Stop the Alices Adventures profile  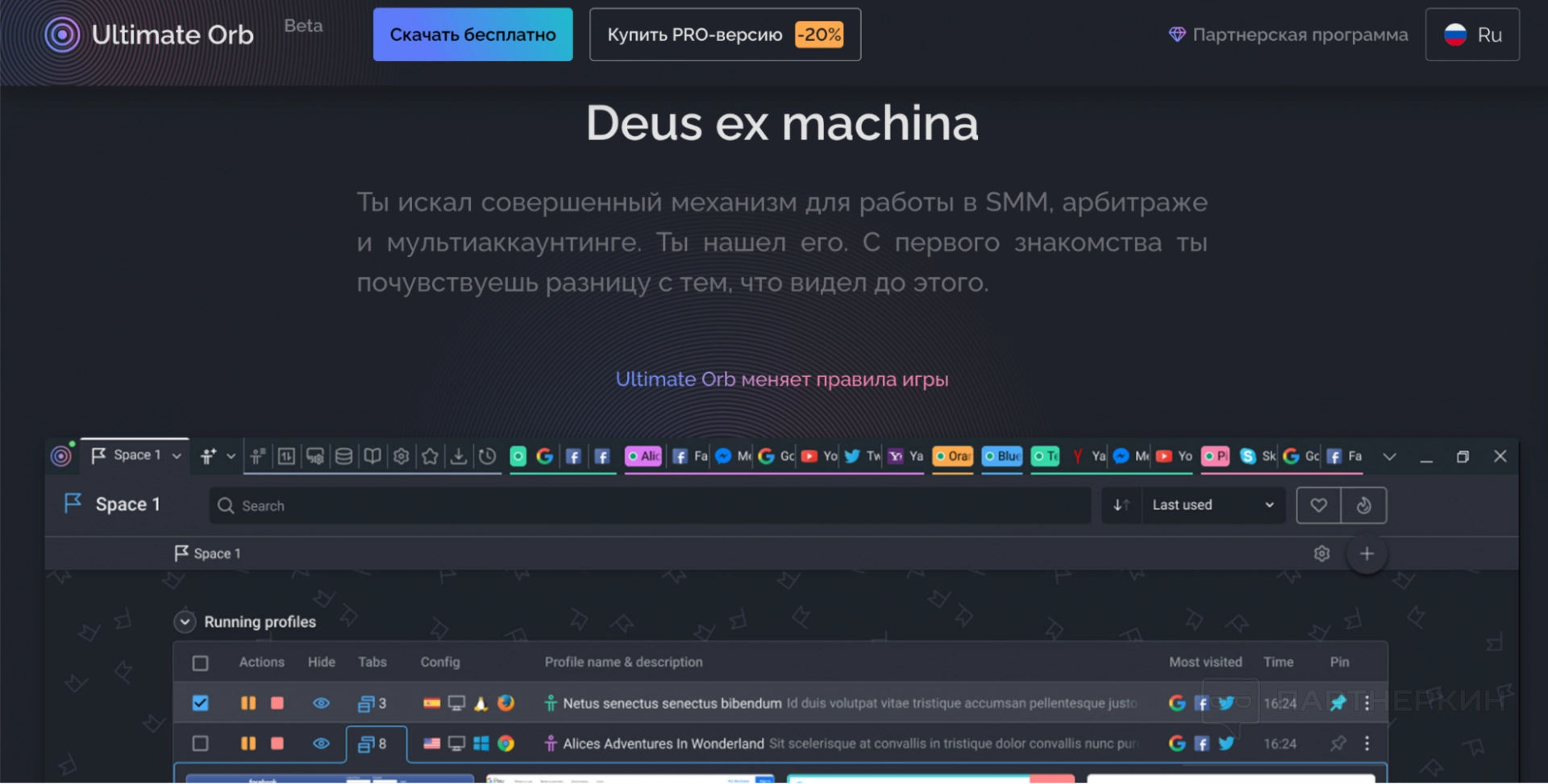pos(277,744)
